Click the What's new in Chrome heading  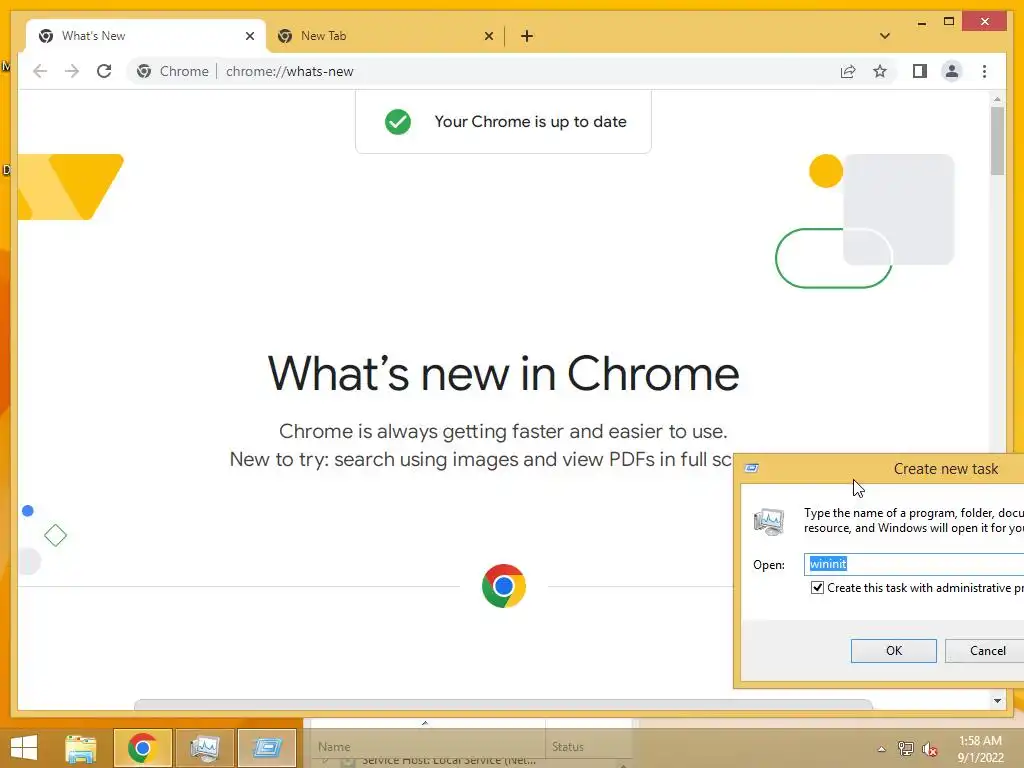coord(504,374)
